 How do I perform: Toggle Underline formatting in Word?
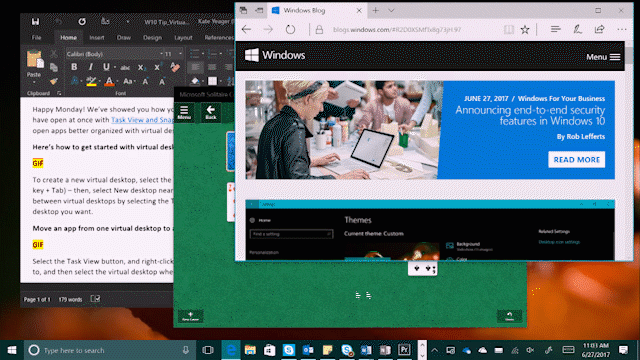pos(106,67)
